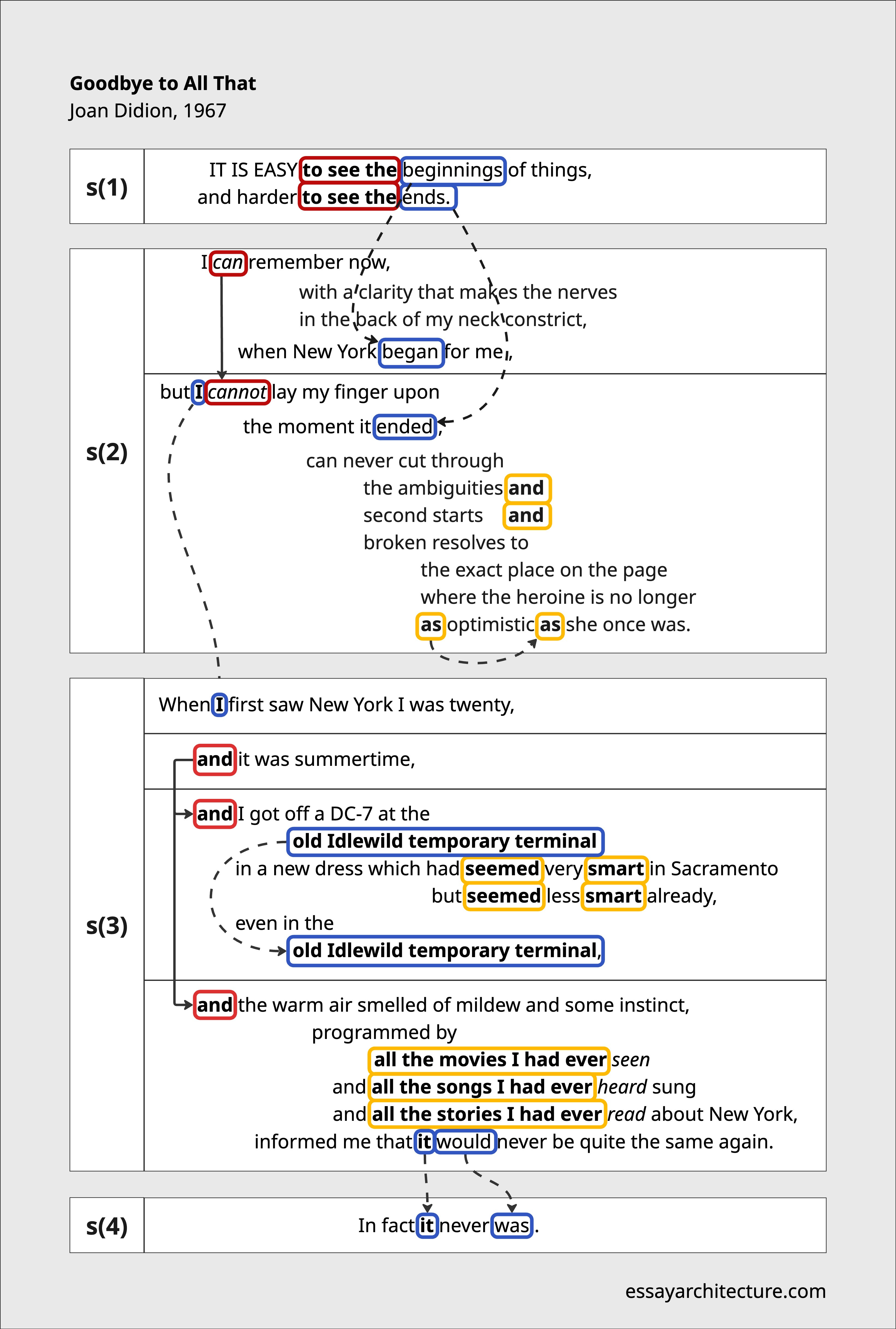Click the red-boxed 'and' before 'it was summertime'
Image resolution: width=896 pixels, height=1329 pixels.
point(215,760)
